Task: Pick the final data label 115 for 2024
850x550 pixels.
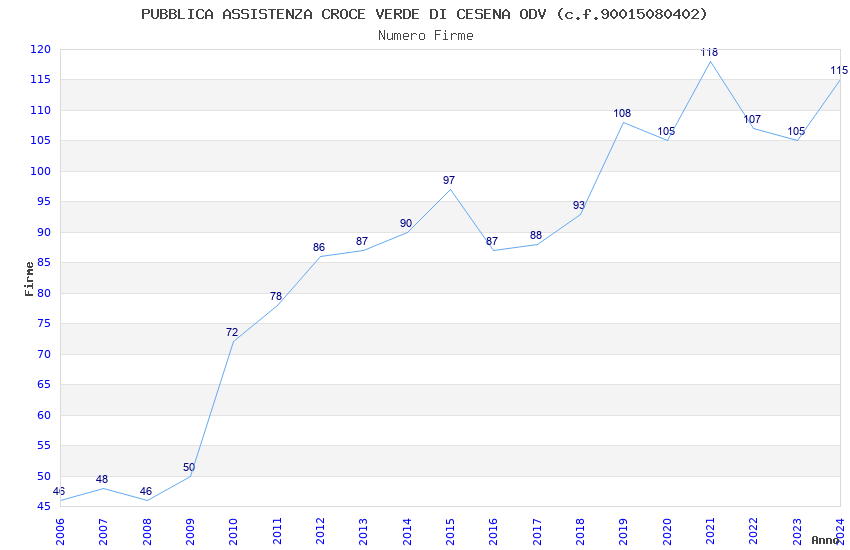Action: click(x=839, y=70)
